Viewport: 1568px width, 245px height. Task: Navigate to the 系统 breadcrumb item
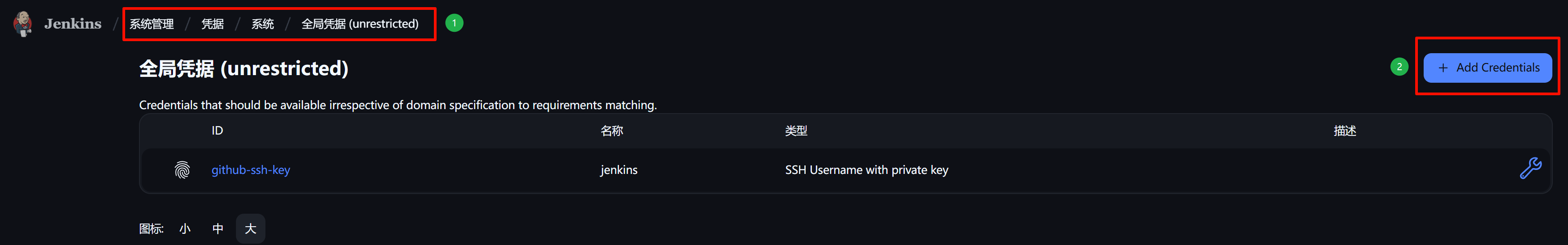coord(262,24)
